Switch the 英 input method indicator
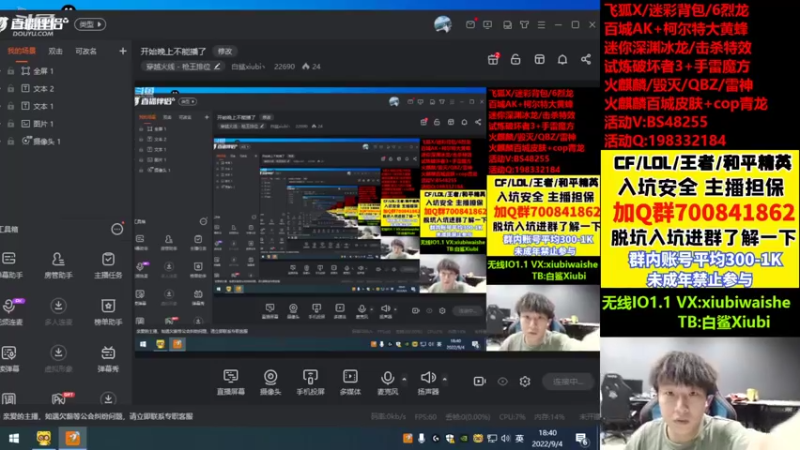This screenshot has width=800, height=450. [x=519, y=438]
